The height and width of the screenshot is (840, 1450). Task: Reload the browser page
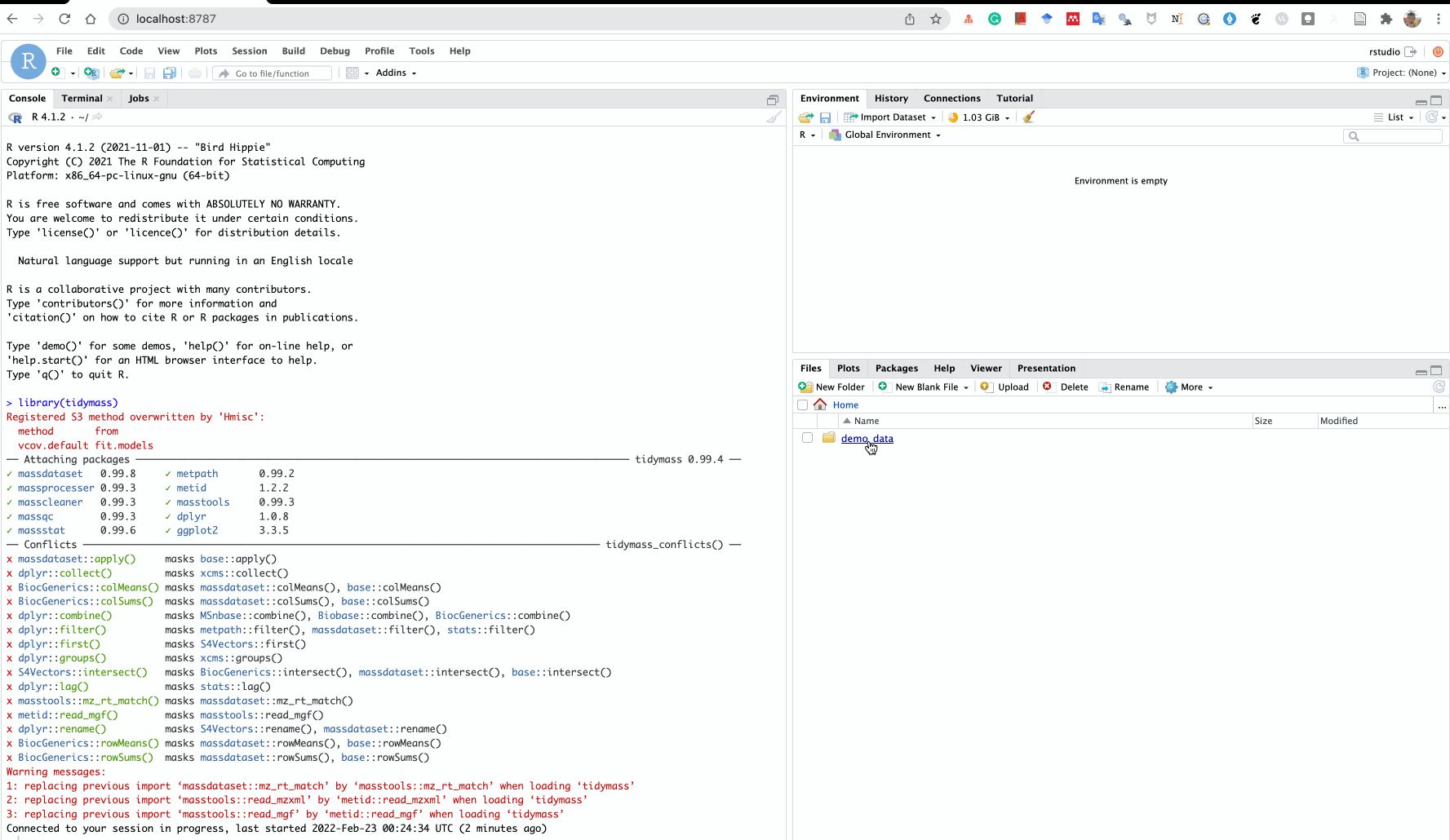(x=64, y=19)
